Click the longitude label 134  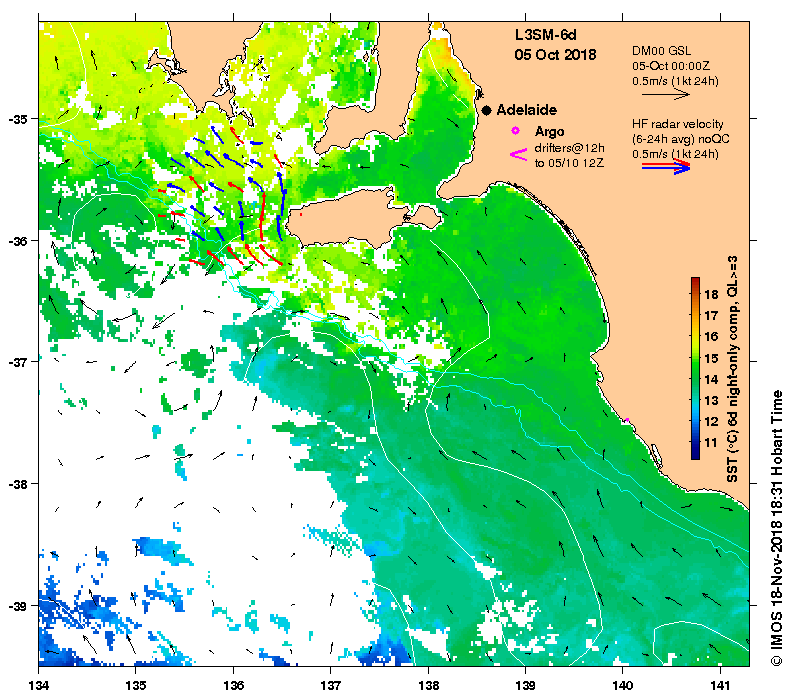click(39, 685)
